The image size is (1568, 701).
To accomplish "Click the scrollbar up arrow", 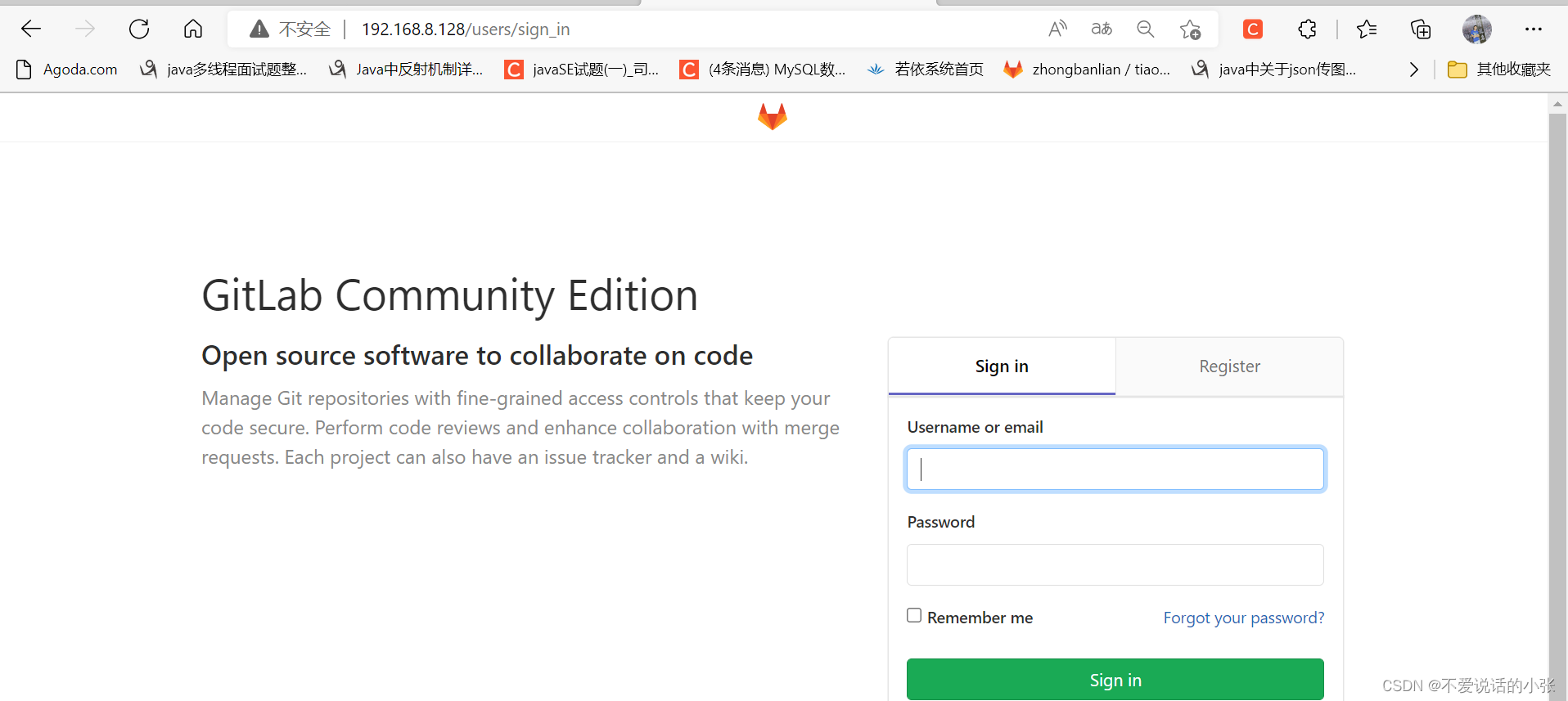I will 1557,104.
